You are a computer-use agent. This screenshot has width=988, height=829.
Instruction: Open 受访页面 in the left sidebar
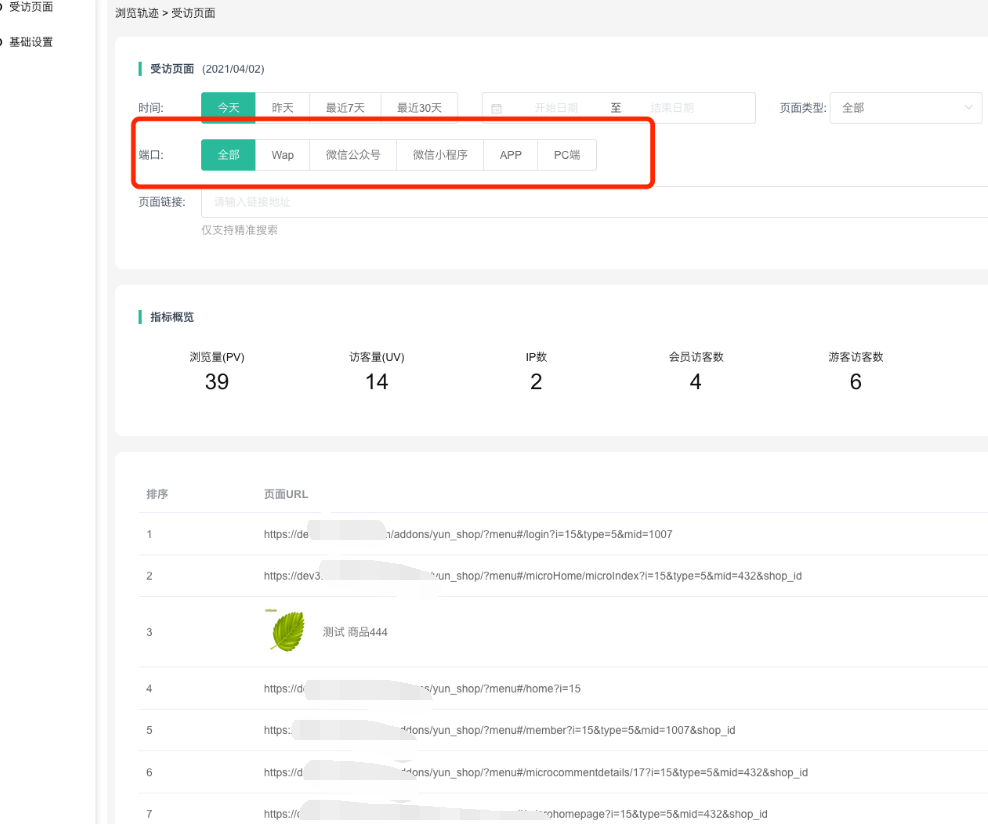30,8
